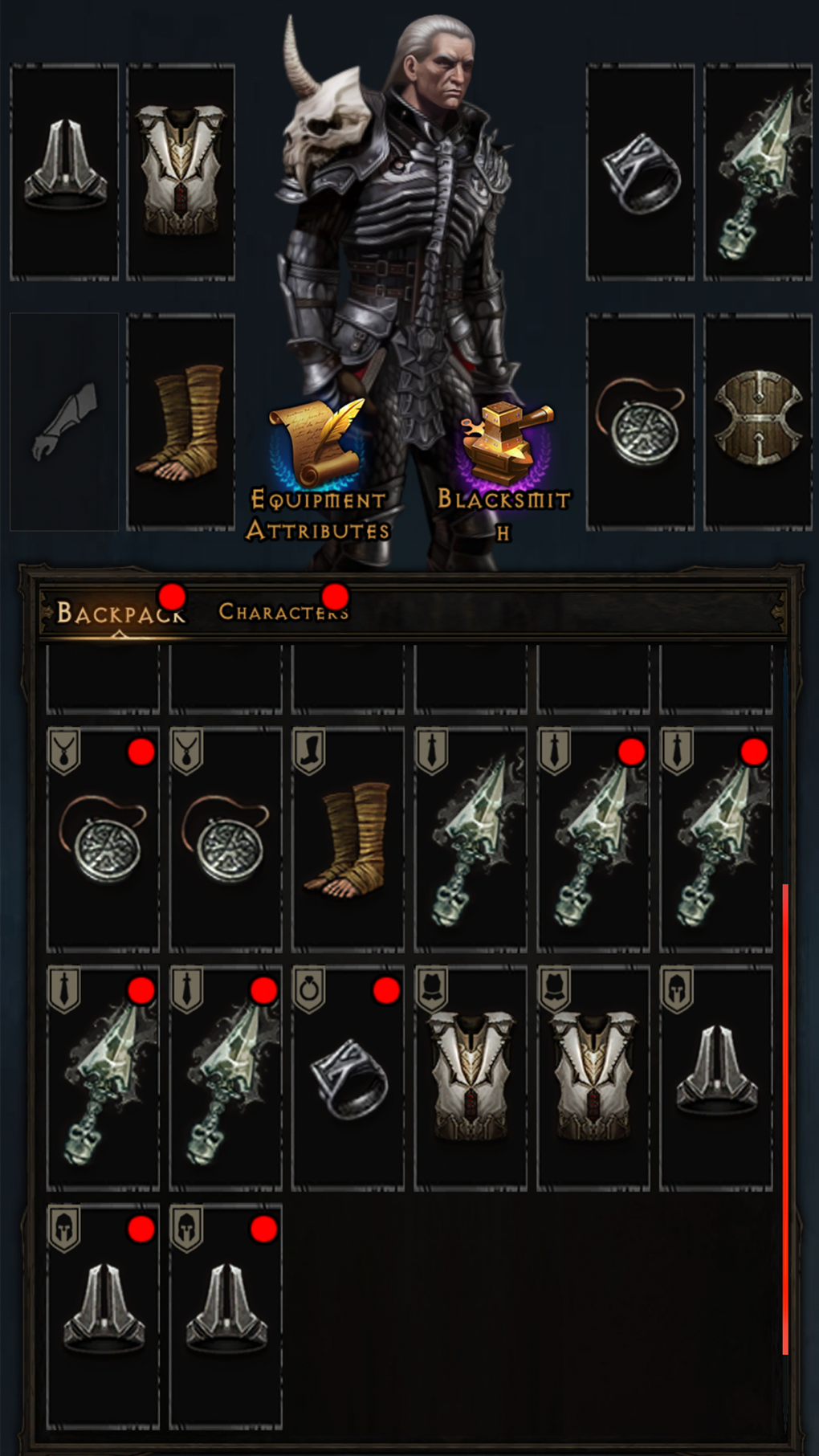The height and width of the screenshot is (1456, 819).
Task: Select the equipped helmet slot
Action: tap(64, 172)
